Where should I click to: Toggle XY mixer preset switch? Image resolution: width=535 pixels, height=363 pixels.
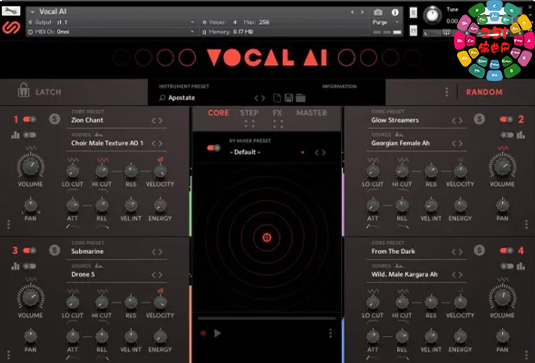point(214,148)
